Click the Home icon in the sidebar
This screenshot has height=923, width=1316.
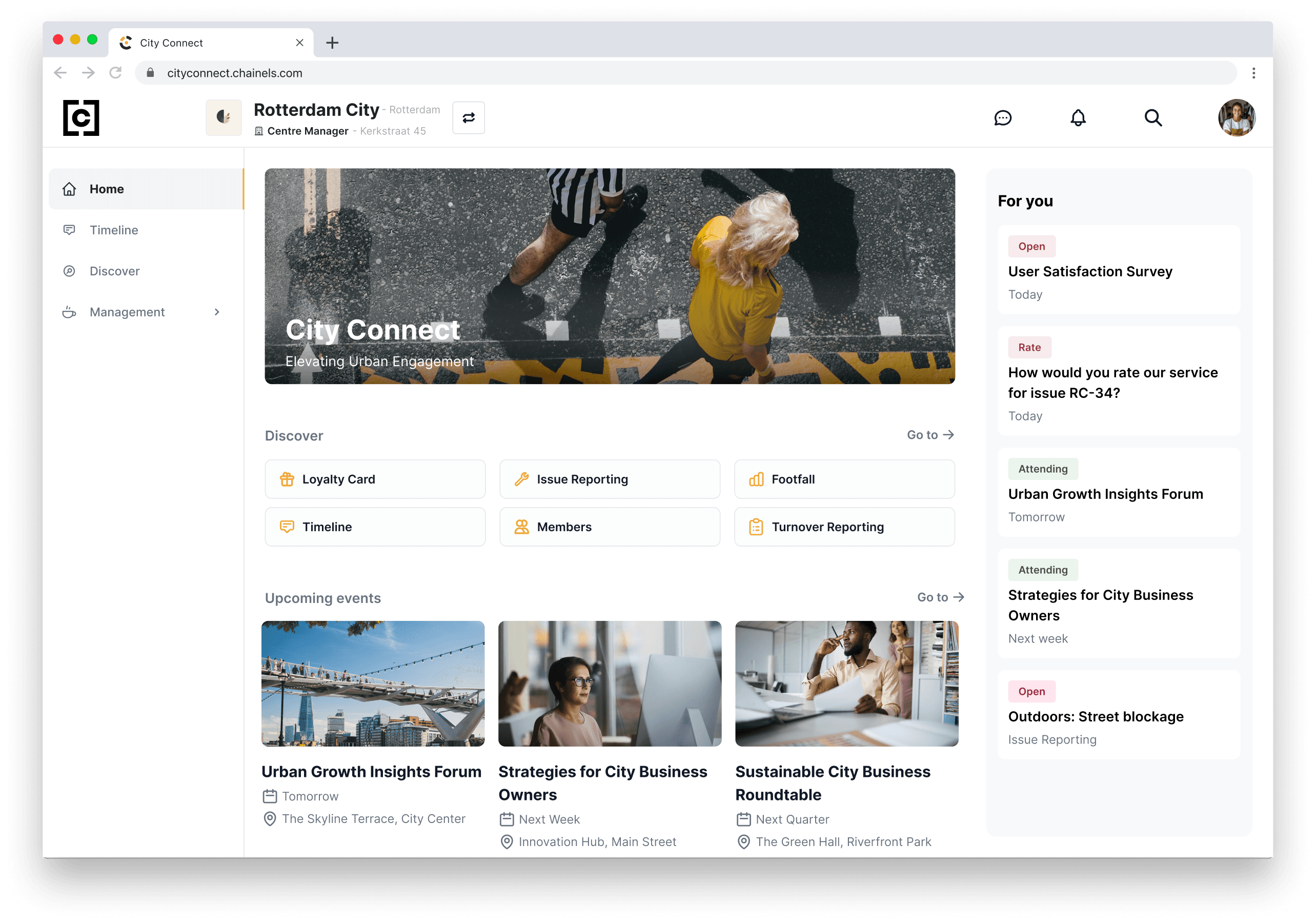click(x=69, y=189)
